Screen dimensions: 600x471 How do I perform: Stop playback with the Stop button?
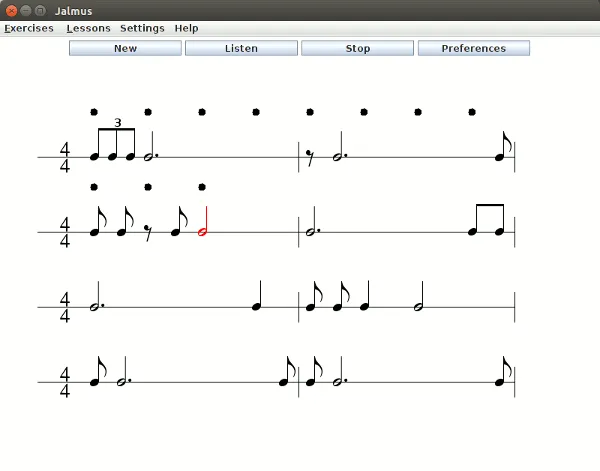(x=357, y=48)
